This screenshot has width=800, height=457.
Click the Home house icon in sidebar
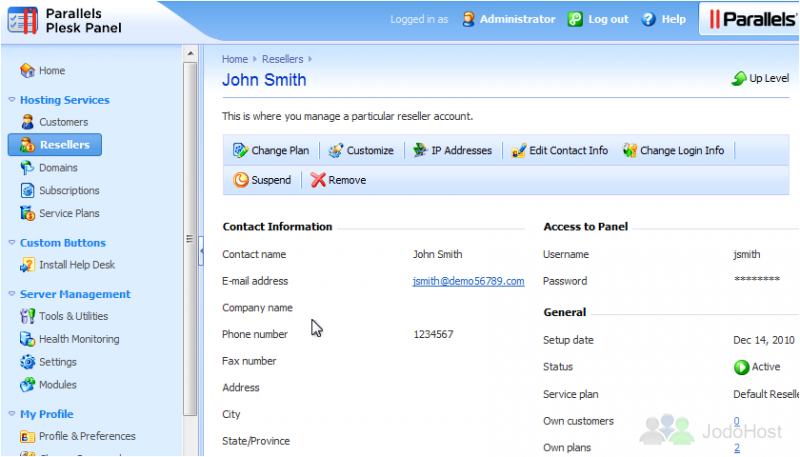[27, 70]
